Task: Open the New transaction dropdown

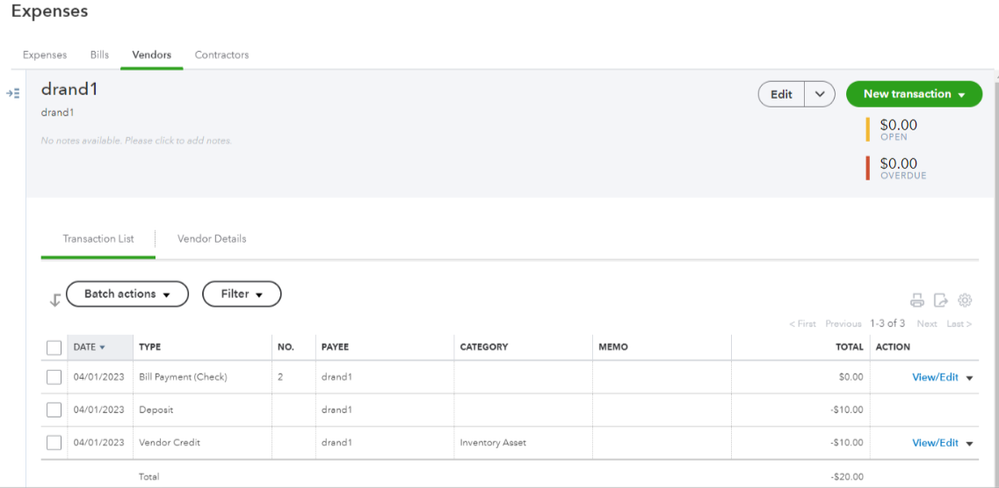Action: tap(914, 94)
